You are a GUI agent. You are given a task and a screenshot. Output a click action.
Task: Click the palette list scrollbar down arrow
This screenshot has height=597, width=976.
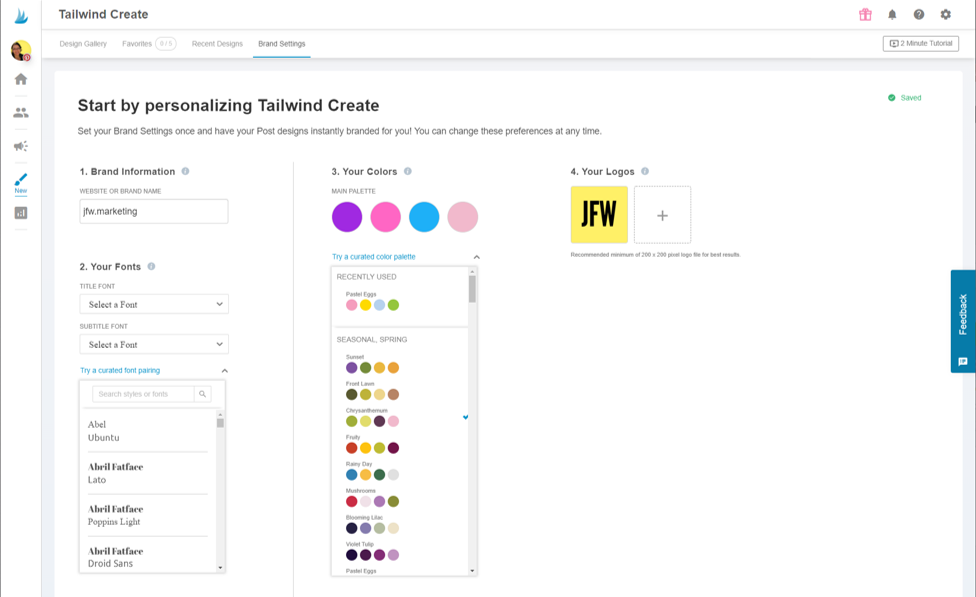472,571
